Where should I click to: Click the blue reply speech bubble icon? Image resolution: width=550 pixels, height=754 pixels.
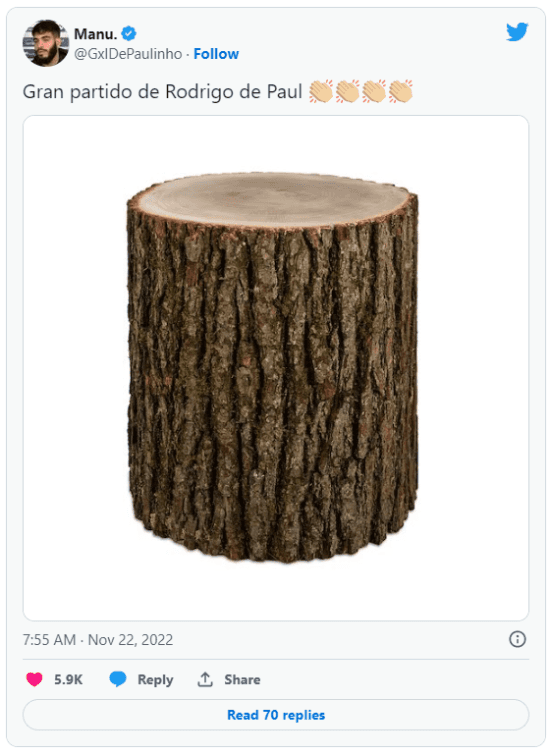coord(118,679)
